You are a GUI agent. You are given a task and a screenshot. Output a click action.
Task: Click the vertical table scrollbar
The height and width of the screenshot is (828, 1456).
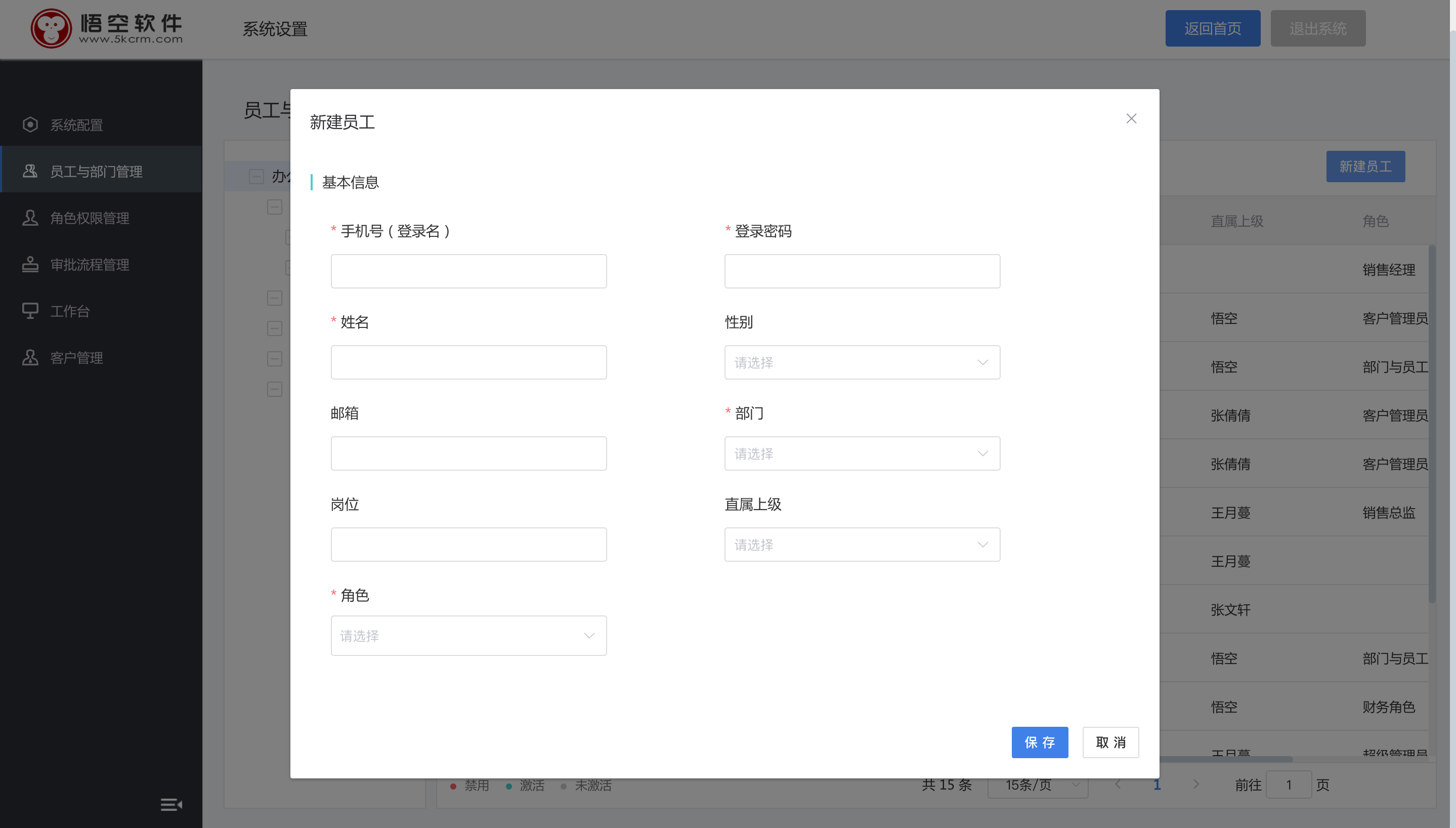click(x=1432, y=424)
